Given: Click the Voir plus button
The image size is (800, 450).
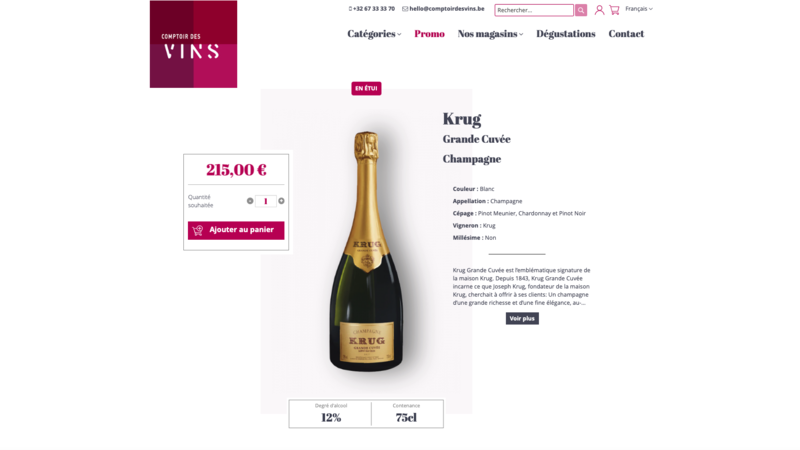Looking at the screenshot, I should (x=522, y=318).
